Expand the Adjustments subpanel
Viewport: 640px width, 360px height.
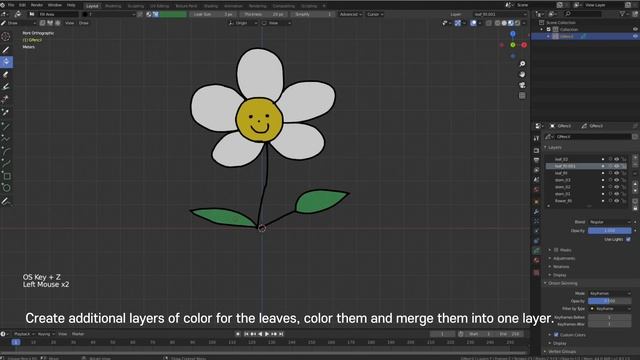[x=564, y=258]
